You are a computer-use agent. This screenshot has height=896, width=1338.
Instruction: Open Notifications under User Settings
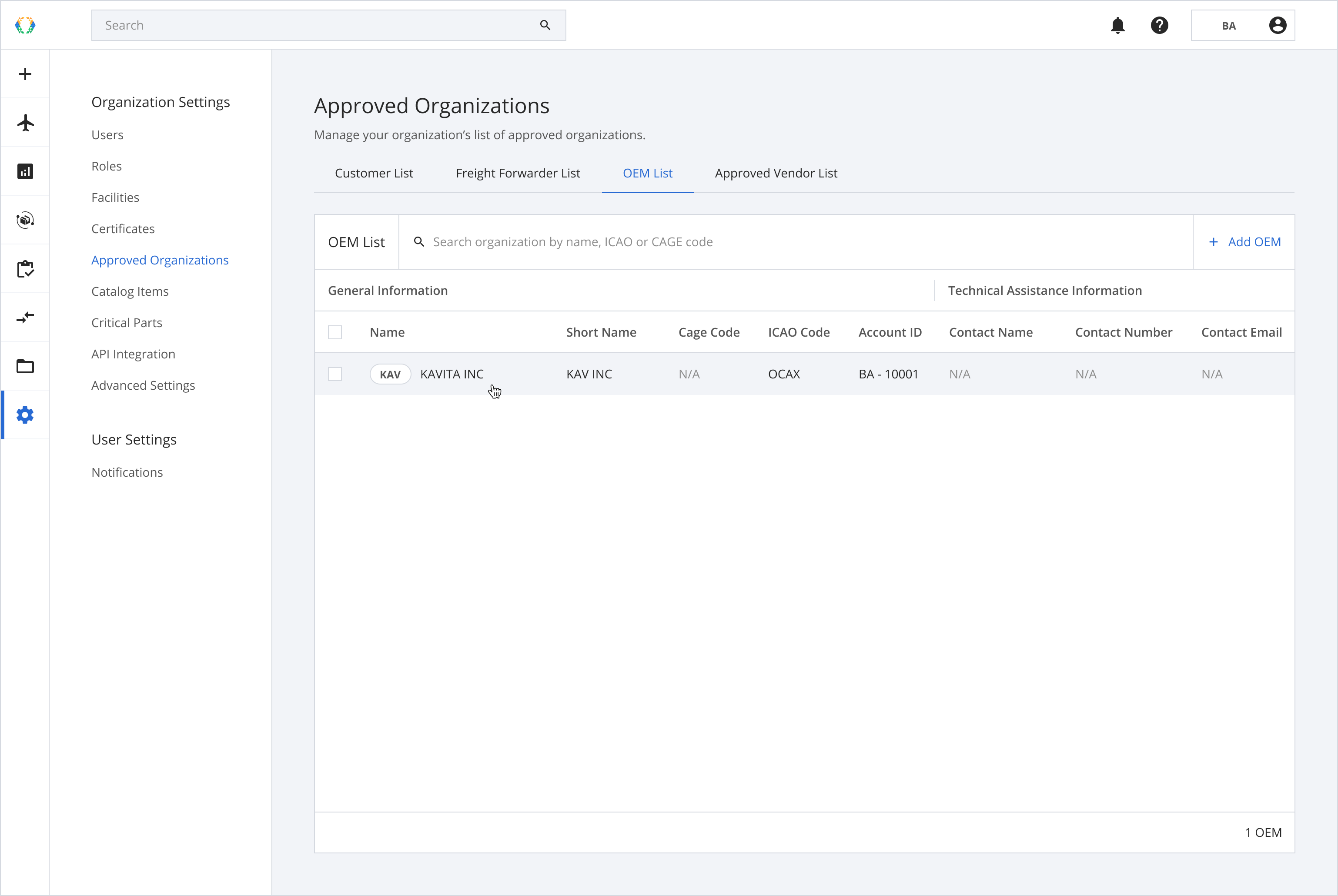(127, 472)
